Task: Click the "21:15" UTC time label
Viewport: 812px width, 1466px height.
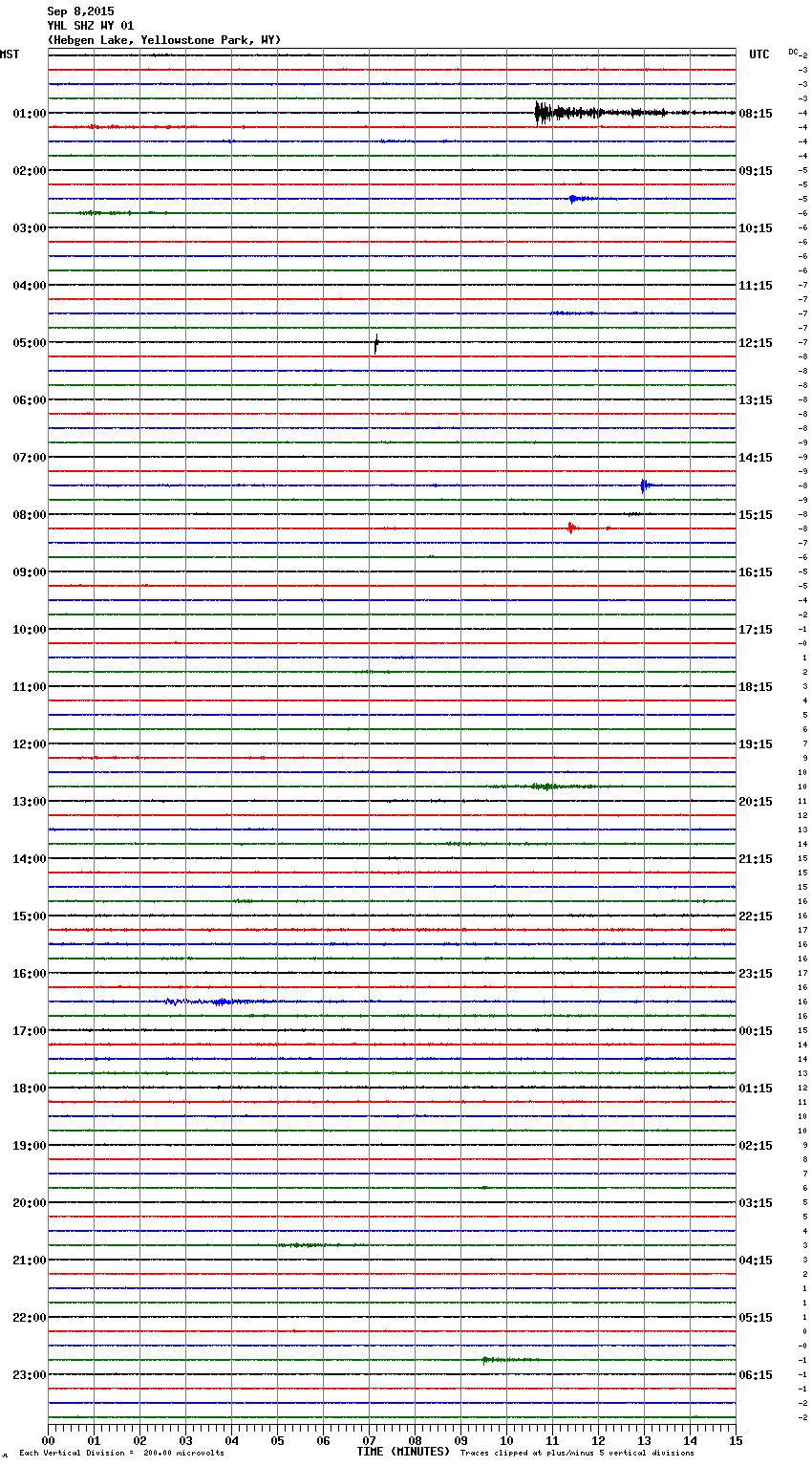Action: pos(756,859)
